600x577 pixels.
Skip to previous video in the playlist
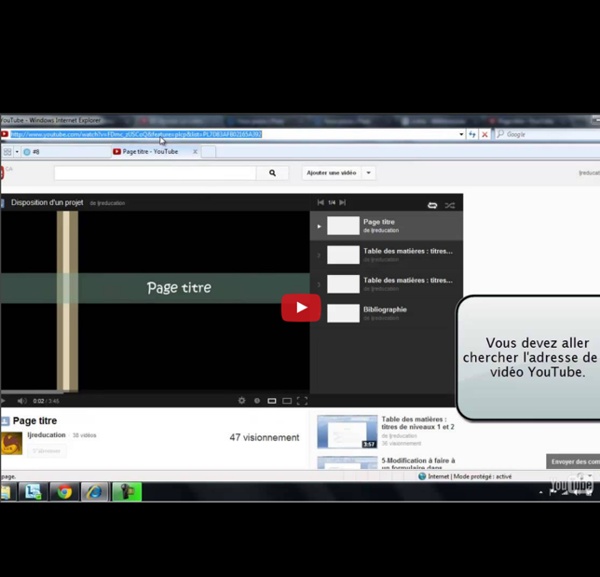point(321,202)
